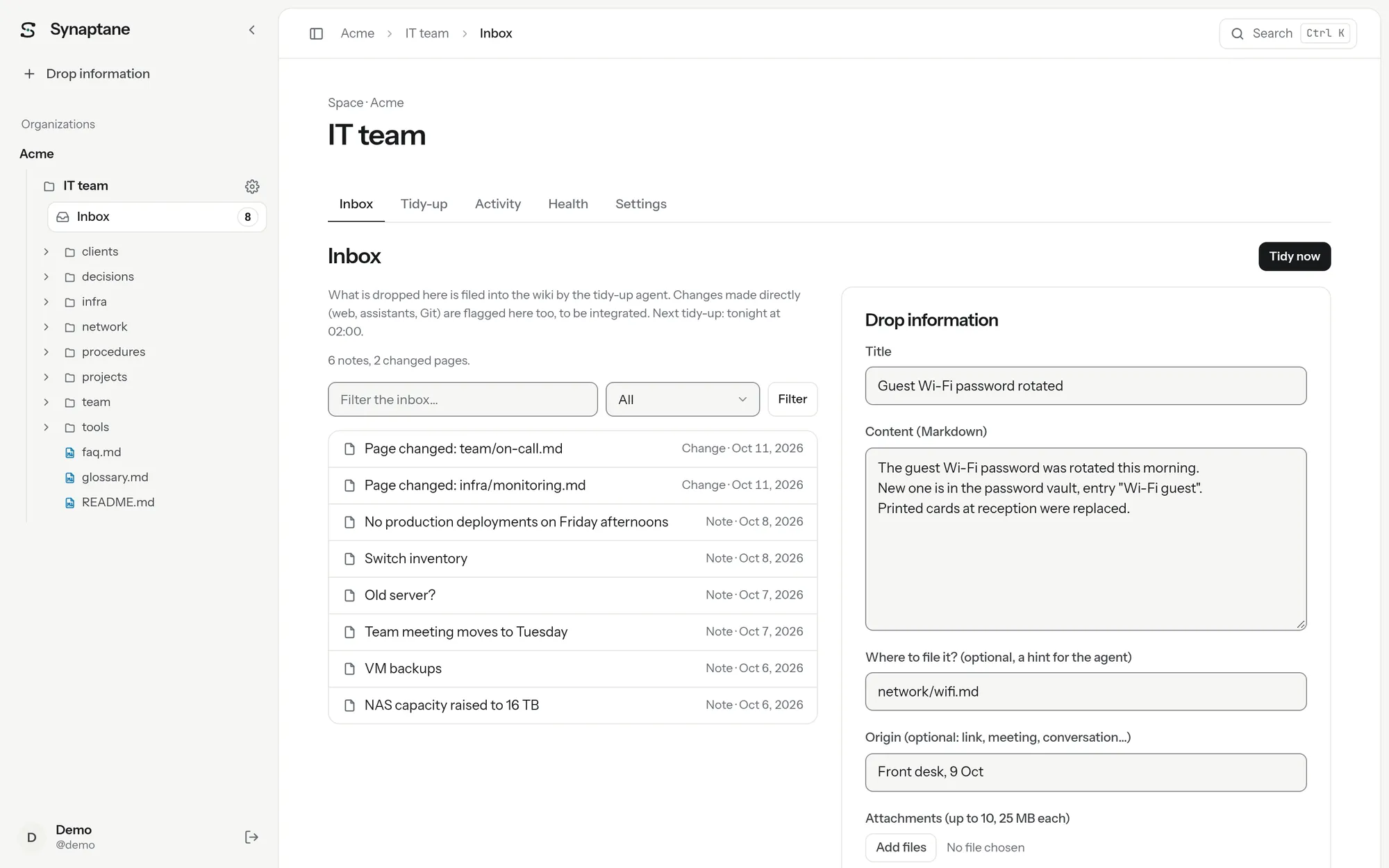Click the document icon for VM backups note
Screen dimensions: 1389x868
tap(350, 669)
